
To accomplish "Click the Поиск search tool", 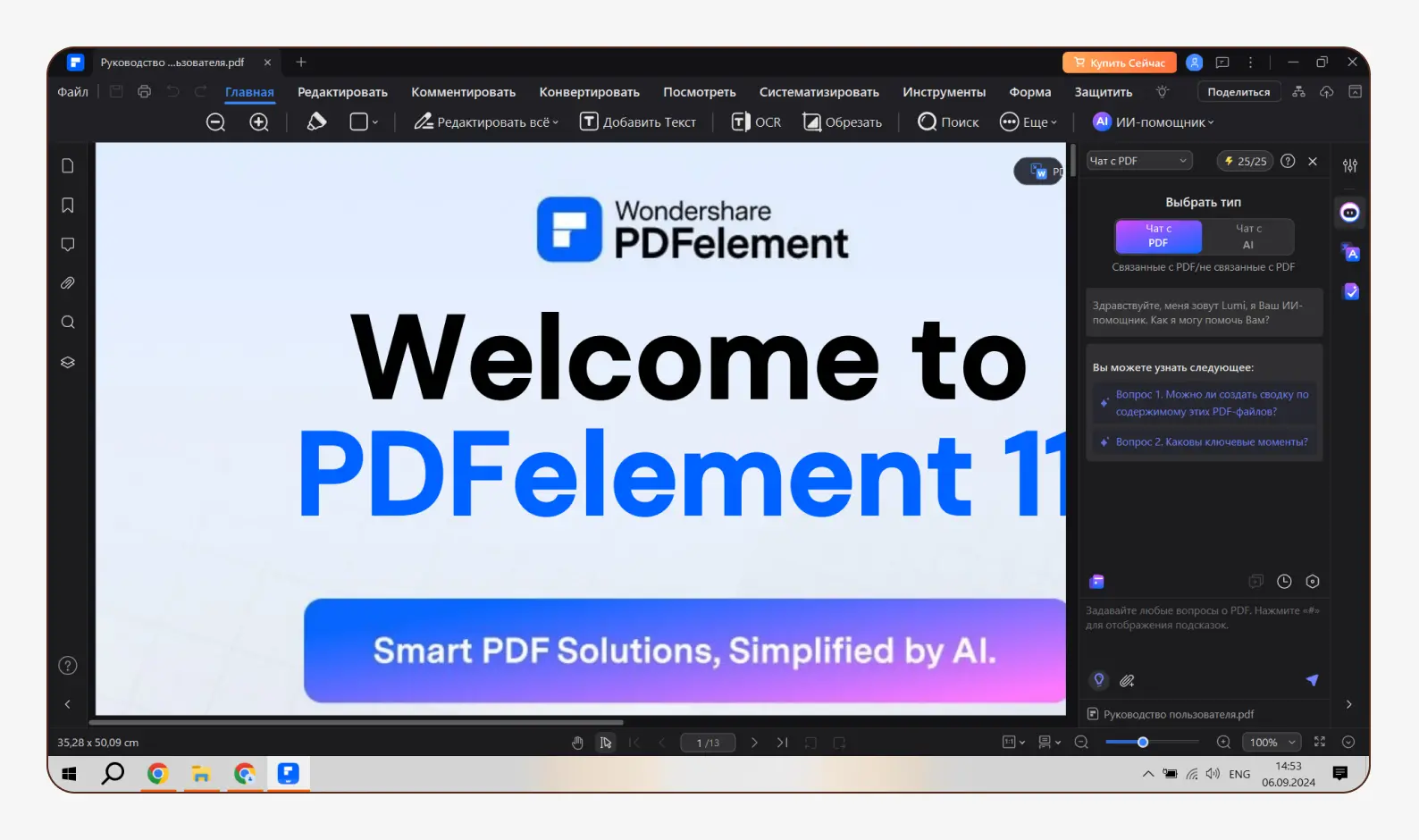I will (948, 122).
